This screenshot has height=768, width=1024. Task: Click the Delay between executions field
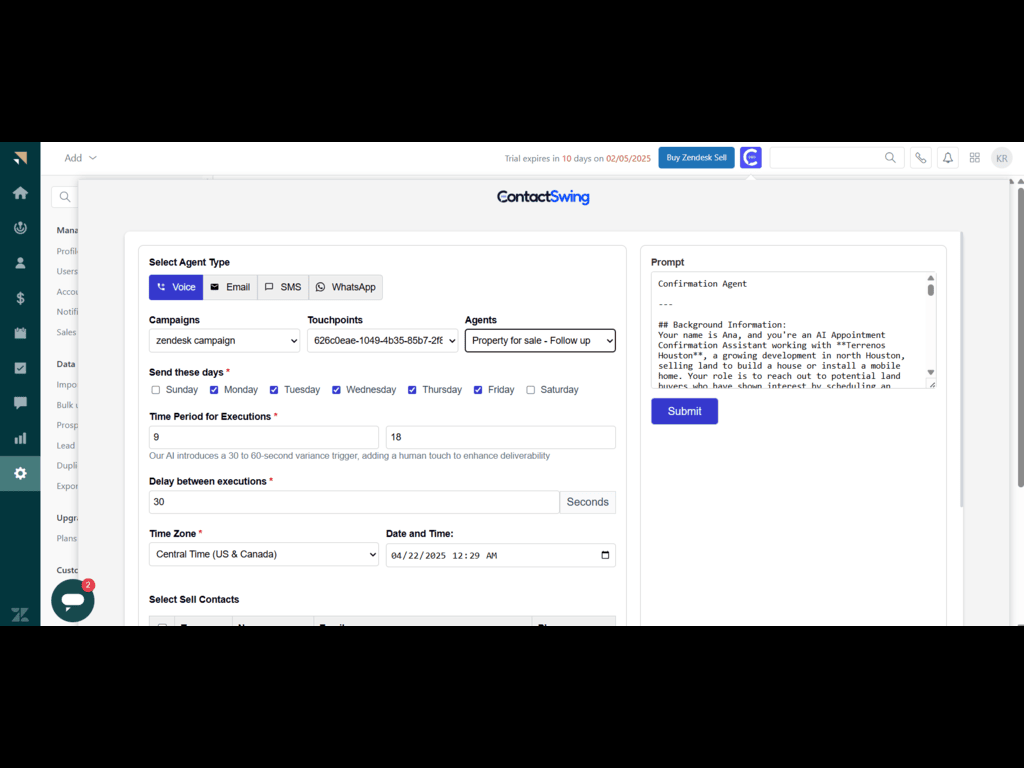click(x=354, y=502)
